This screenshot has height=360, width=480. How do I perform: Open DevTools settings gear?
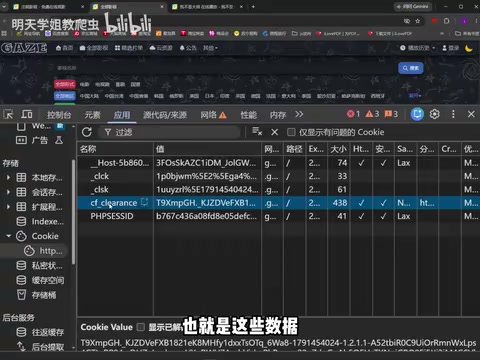point(434,114)
